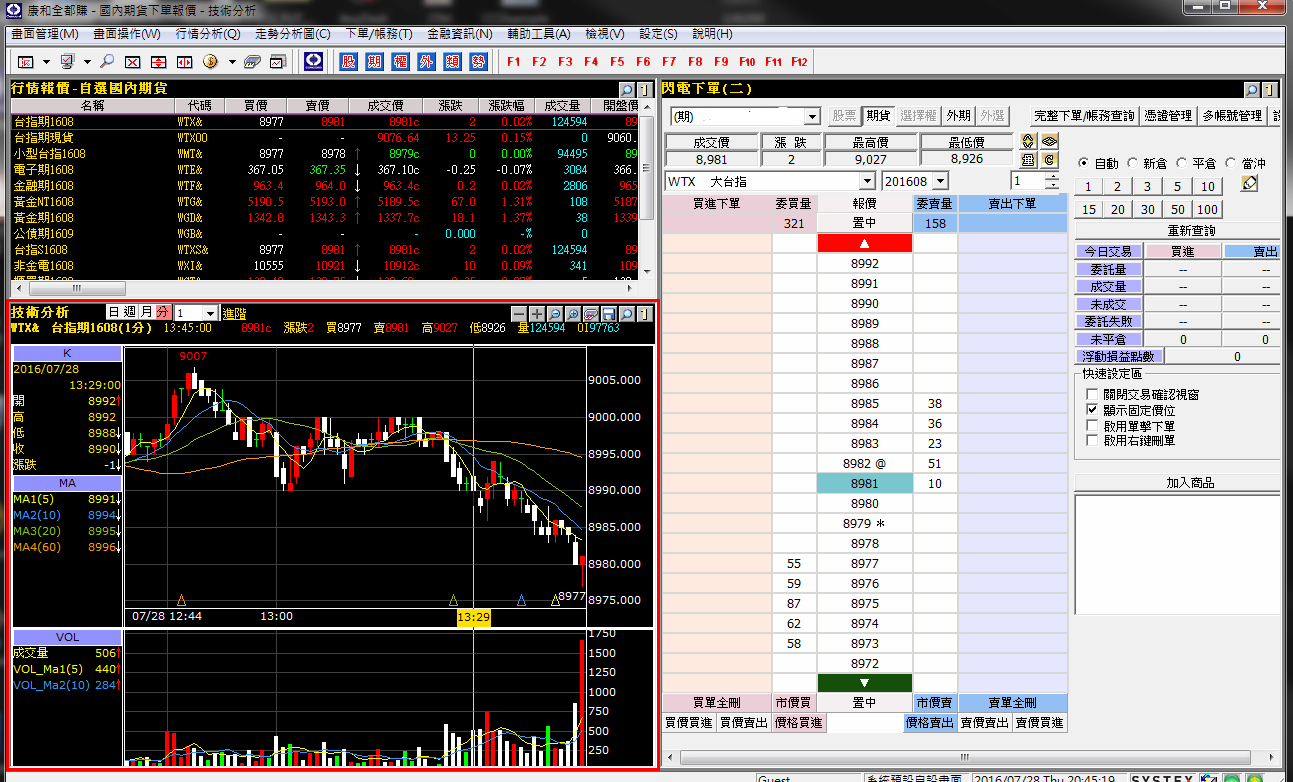The image size is (1293, 782).
Task: Click the magnifier search icon in main toolbar
Action: [x=107, y=62]
